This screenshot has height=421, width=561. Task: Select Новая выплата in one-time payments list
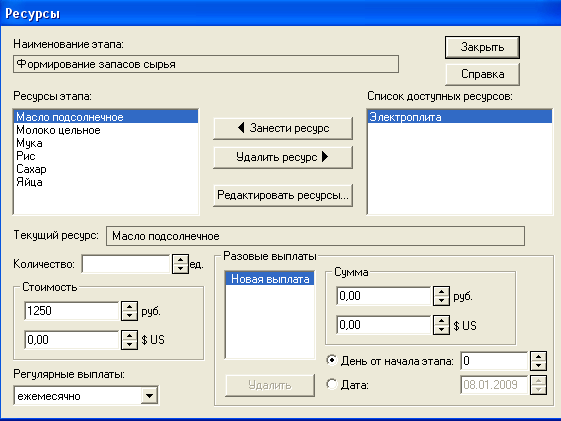[x=270, y=279]
